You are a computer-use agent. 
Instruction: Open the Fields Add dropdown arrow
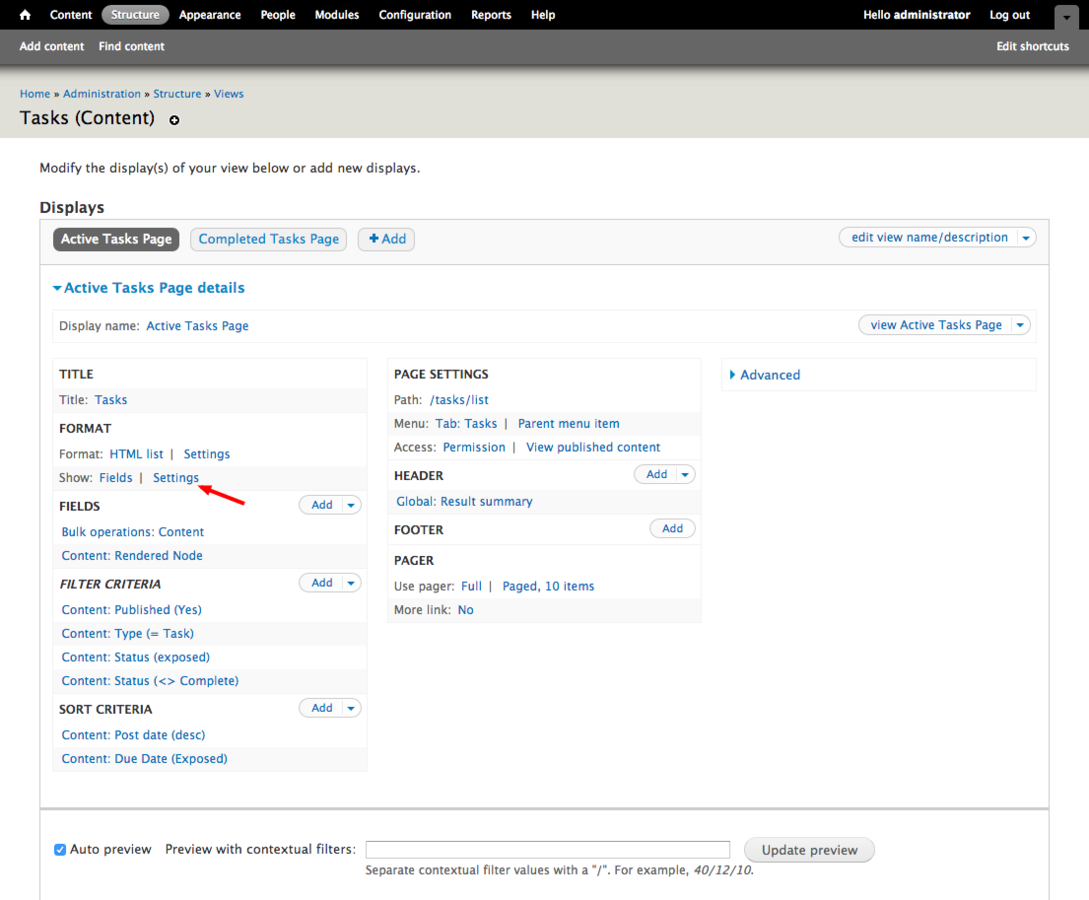(351, 505)
